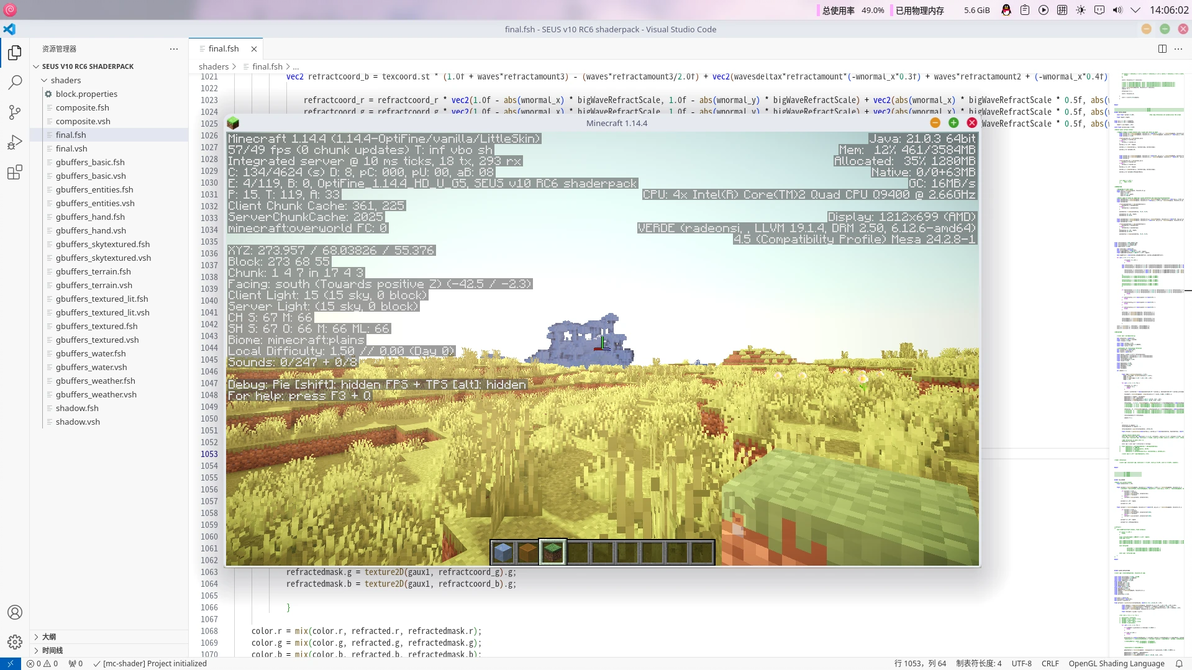Open the Extensions view
The image size is (1192, 670).
tap(14, 173)
